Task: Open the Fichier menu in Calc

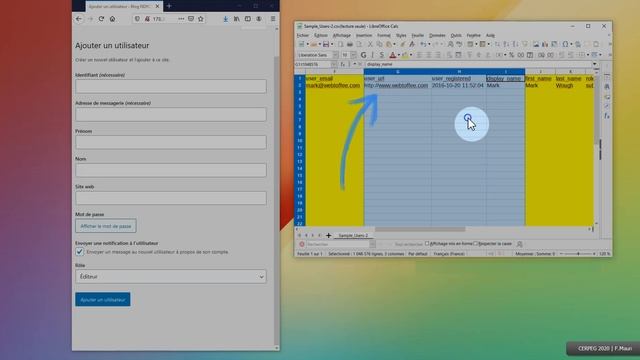Action: click(x=302, y=36)
